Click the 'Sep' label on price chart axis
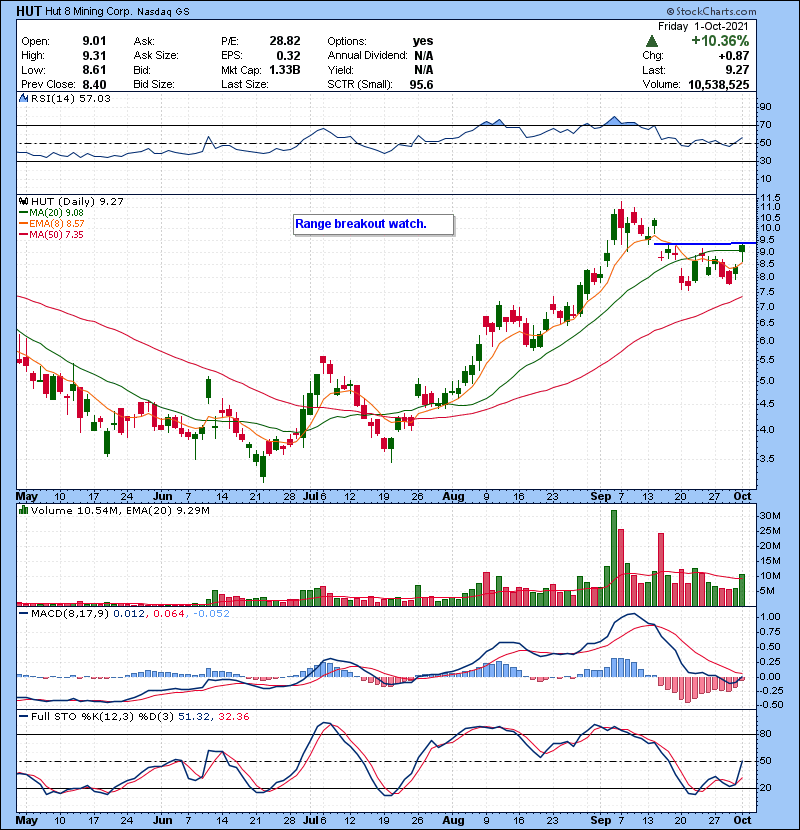 tap(600, 497)
